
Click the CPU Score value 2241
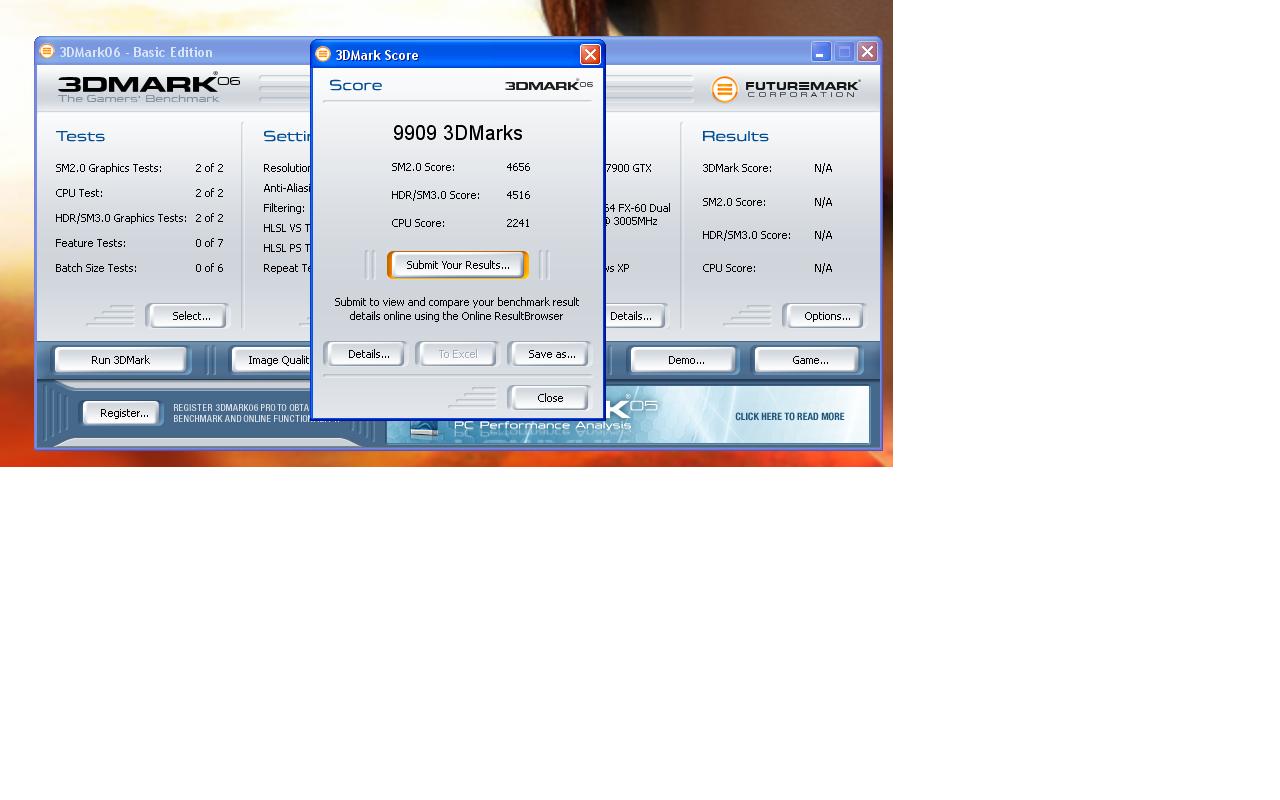[x=518, y=224]
